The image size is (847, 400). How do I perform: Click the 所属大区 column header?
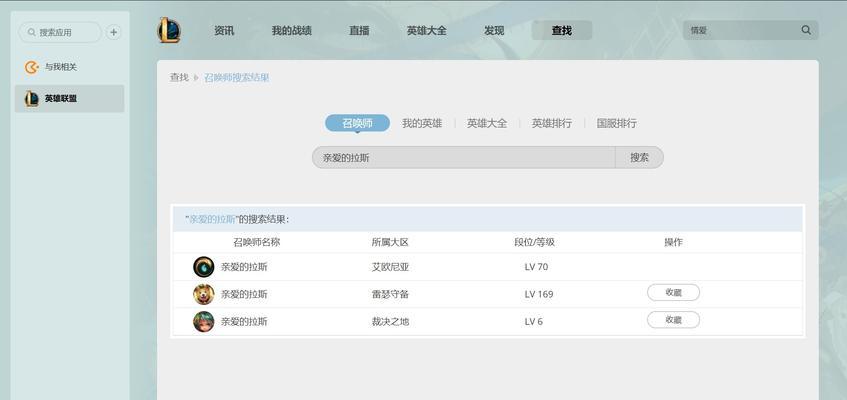(390, 242)
